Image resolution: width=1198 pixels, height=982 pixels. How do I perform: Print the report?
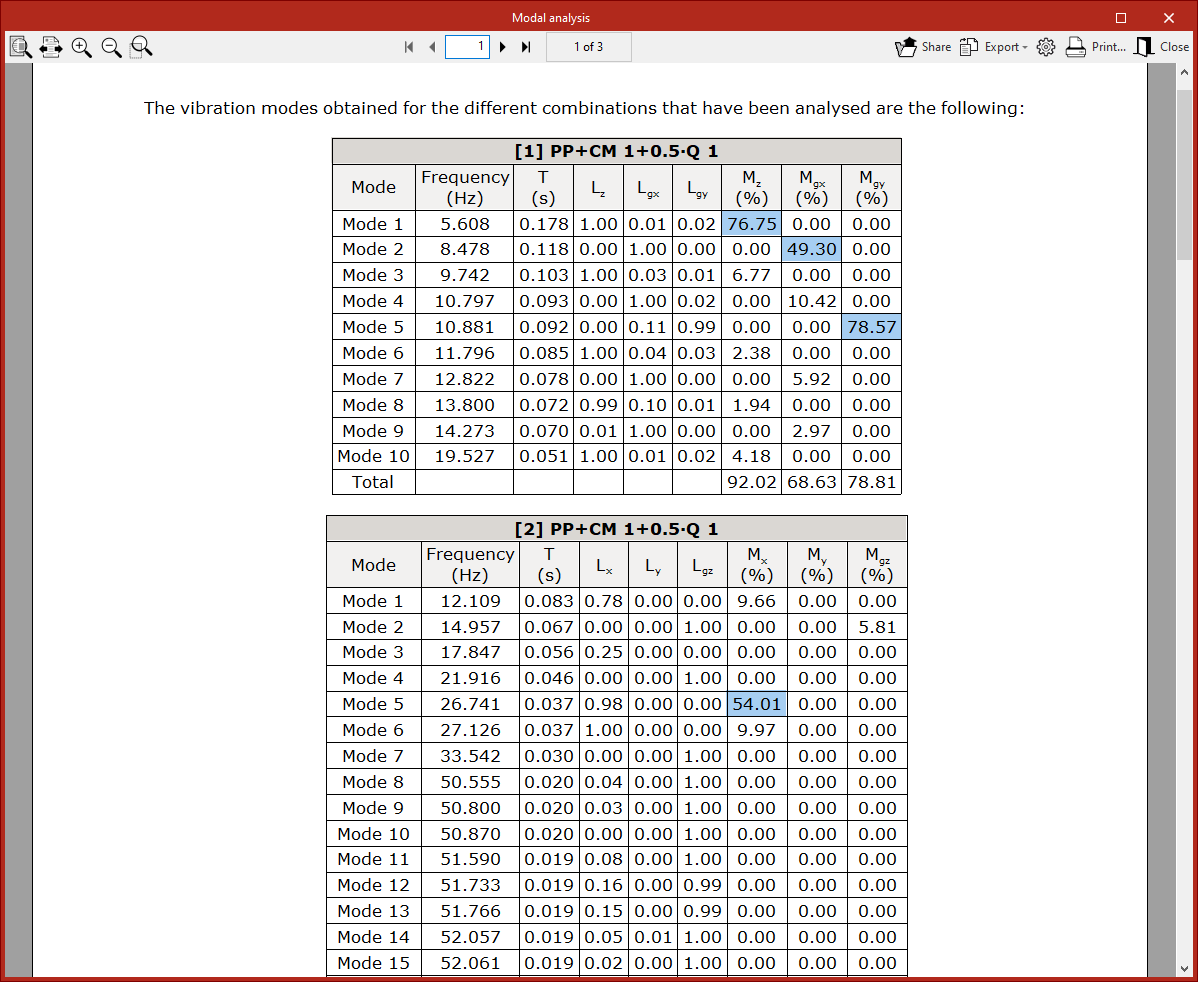1096,47
